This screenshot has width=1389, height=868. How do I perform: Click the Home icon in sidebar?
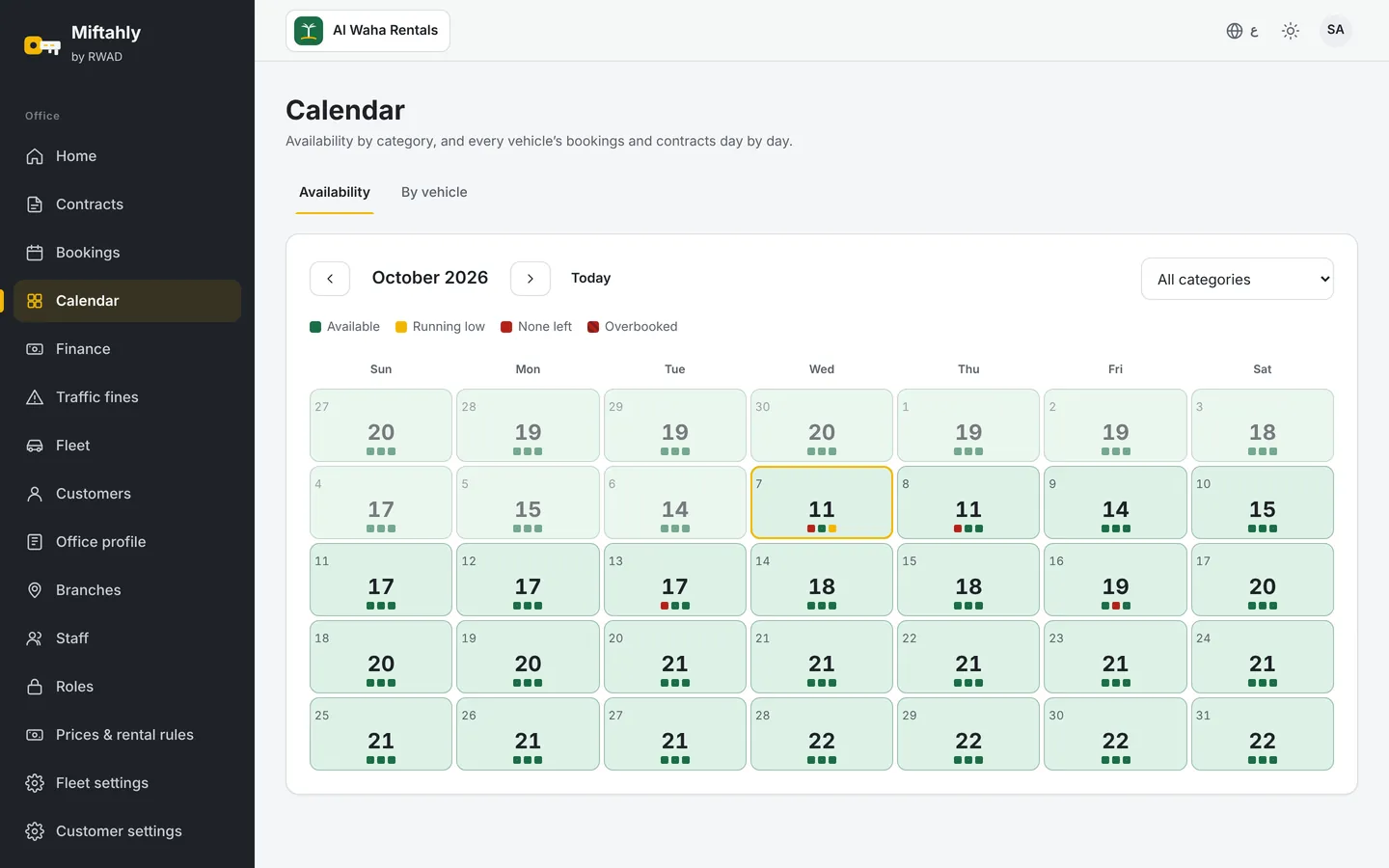point(35,156)
